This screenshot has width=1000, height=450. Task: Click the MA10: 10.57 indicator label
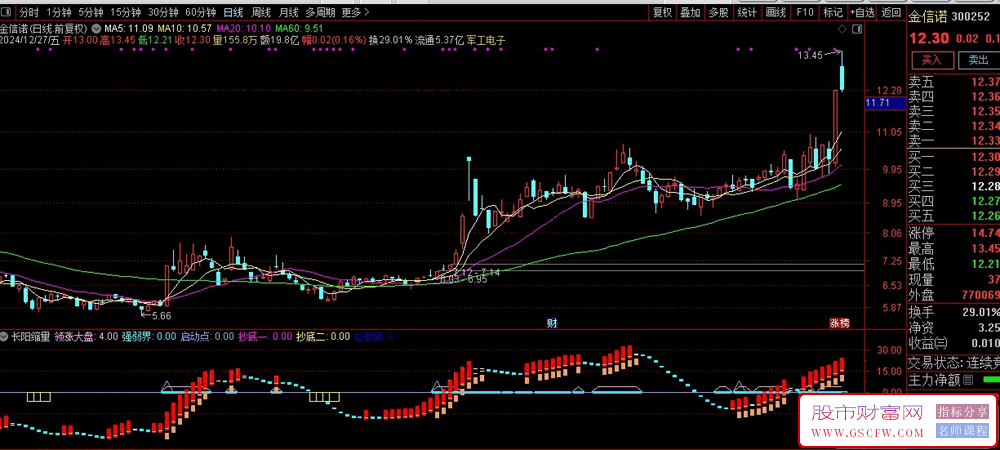pos(184,28)
